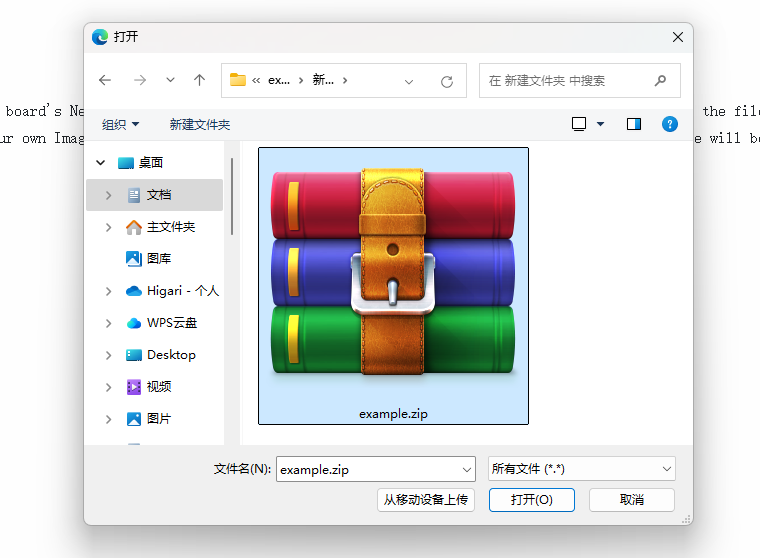Refresh the current folder view
This screenshot has width=760, height=558.
click(446, 81)
